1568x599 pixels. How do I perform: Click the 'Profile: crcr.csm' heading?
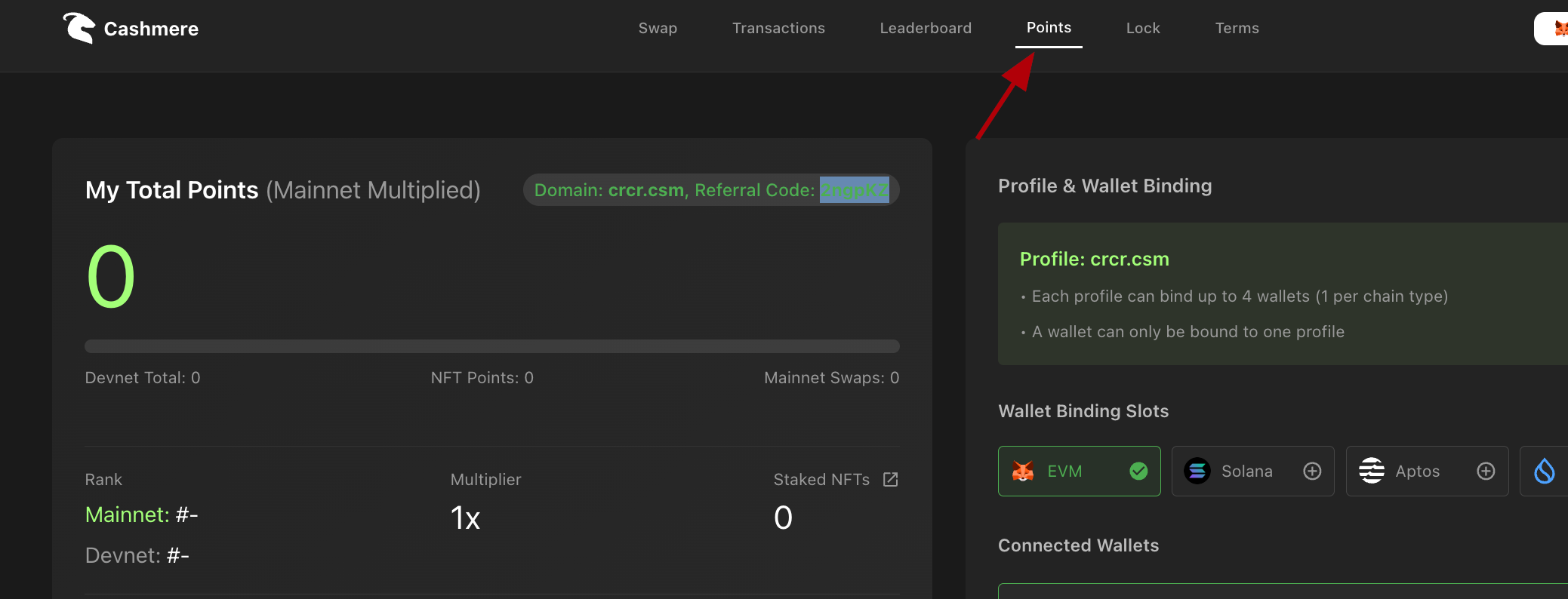pos(1094,259)
